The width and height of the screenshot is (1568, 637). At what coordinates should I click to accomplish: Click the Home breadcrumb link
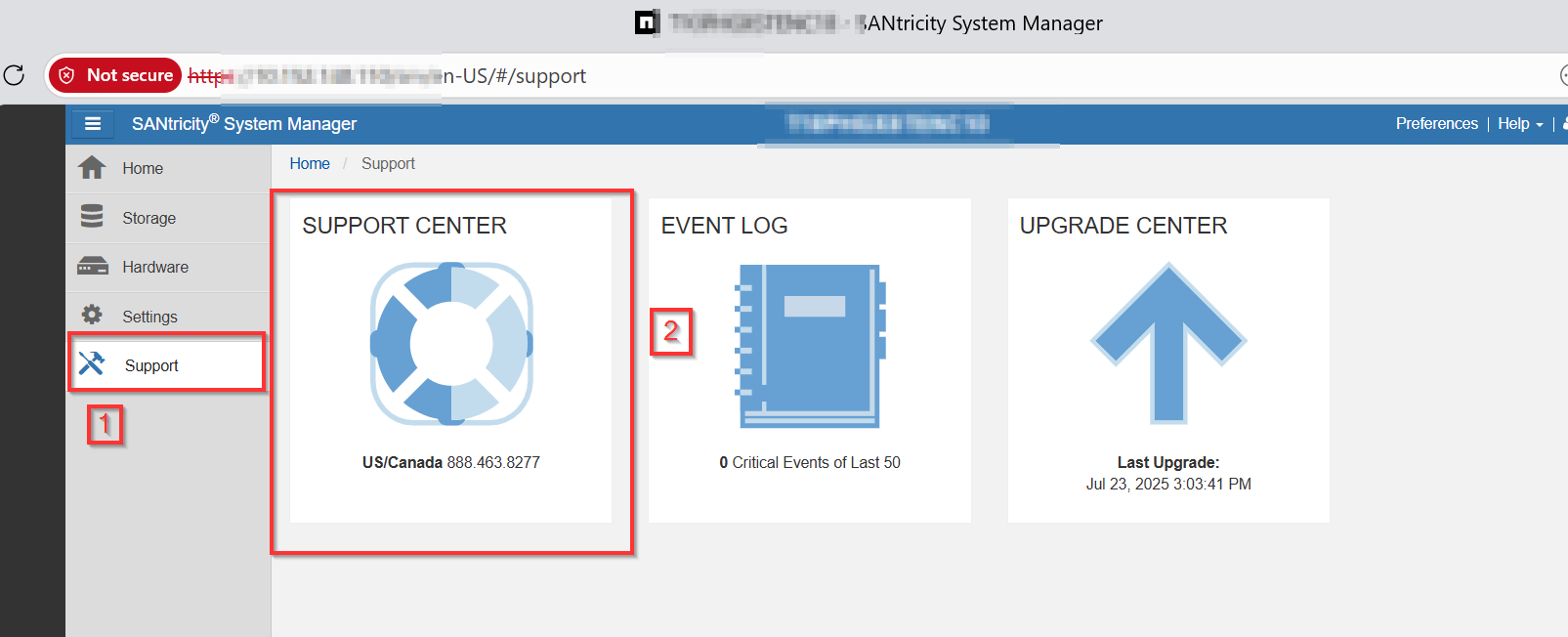pyautogui.click(x=310, y=164)
